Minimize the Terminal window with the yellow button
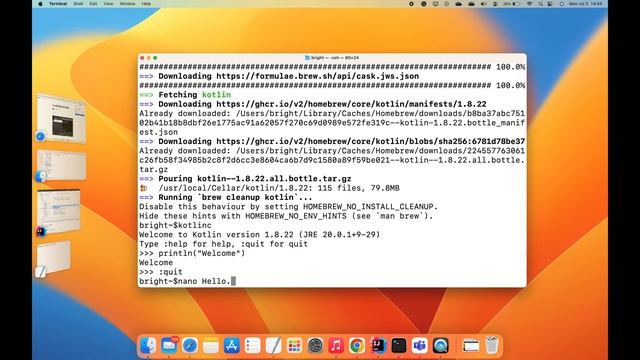640x360 pixels. point(149,58)
